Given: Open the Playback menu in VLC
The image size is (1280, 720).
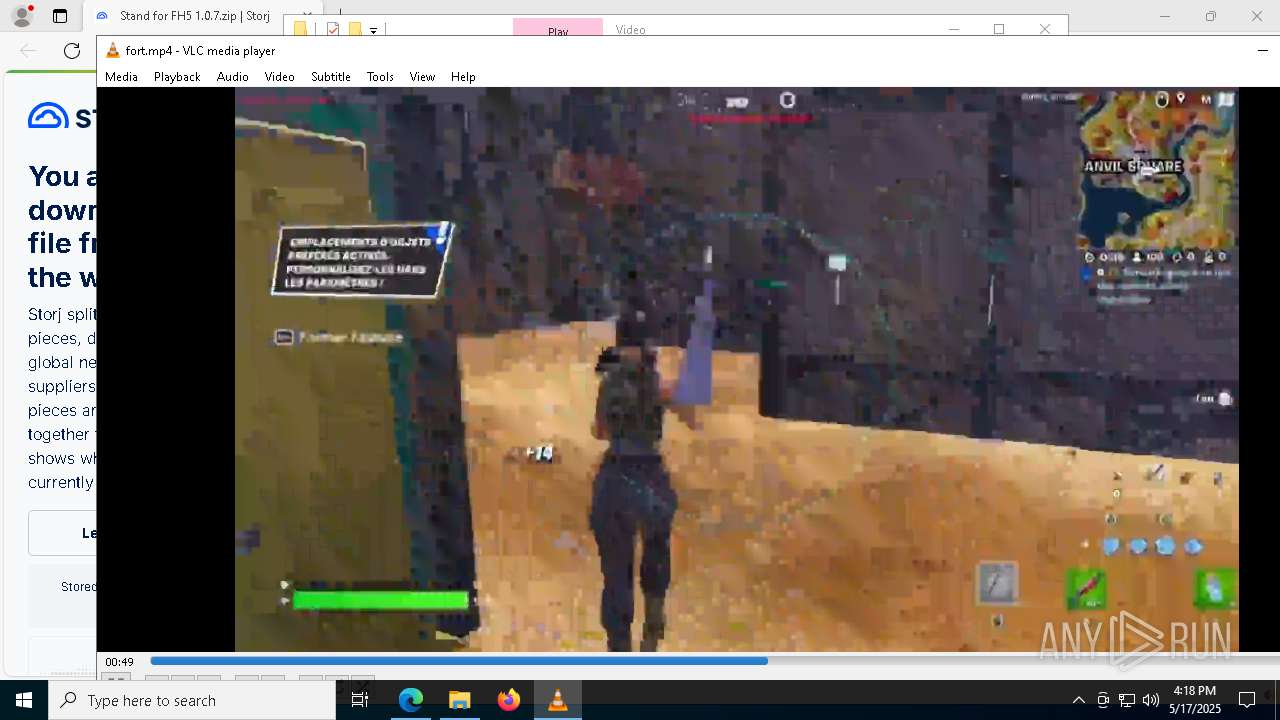Looking at the screenshot, I should coord(177,76).
